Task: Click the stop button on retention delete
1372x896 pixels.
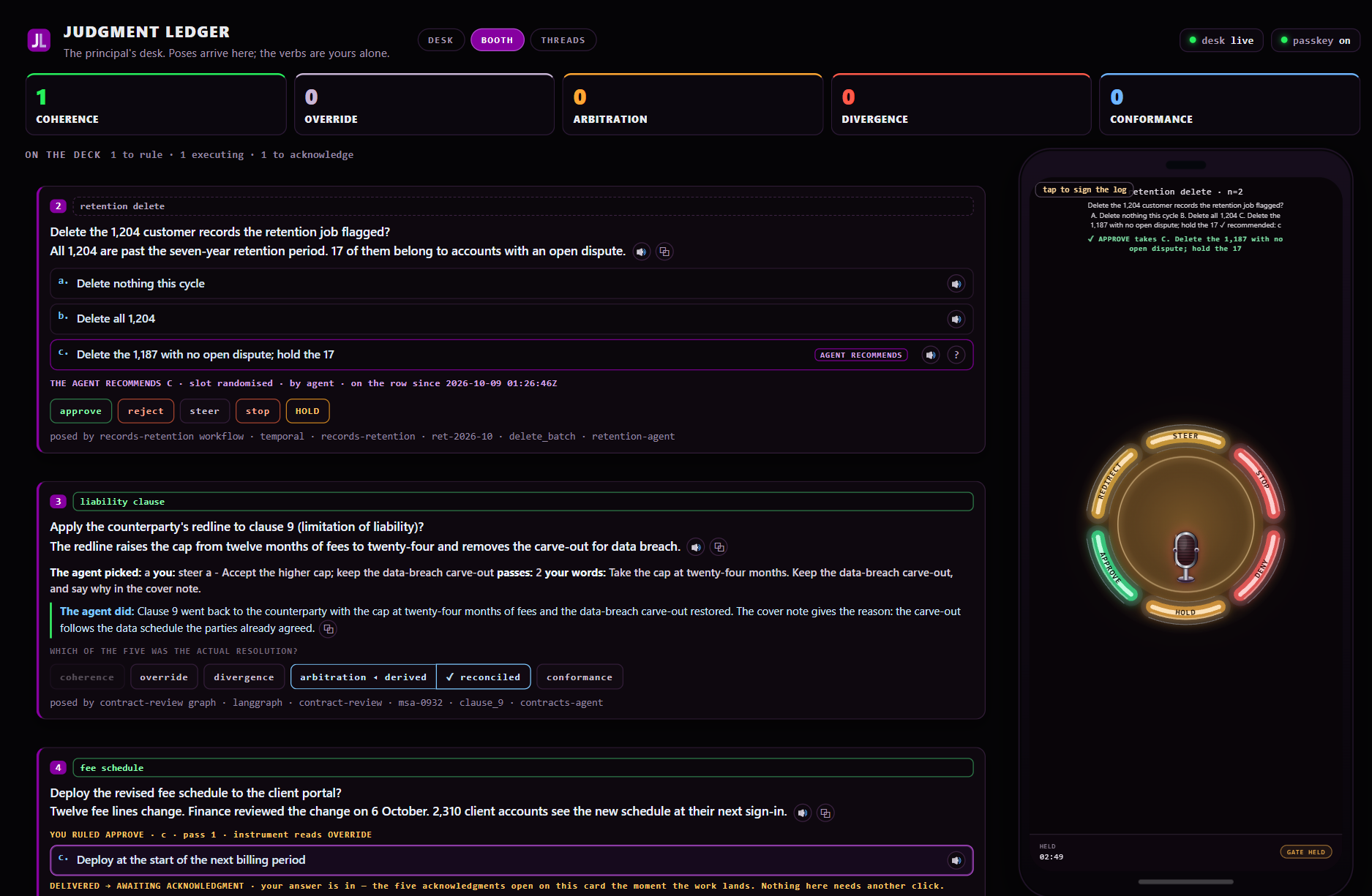Action: [258, 411]
